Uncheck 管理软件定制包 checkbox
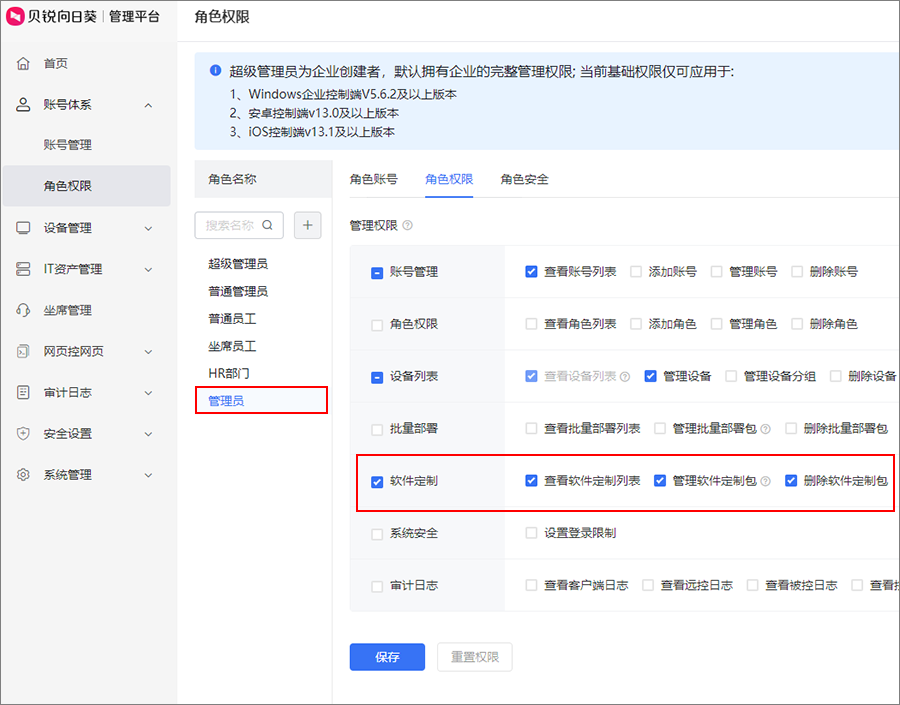 660,481
